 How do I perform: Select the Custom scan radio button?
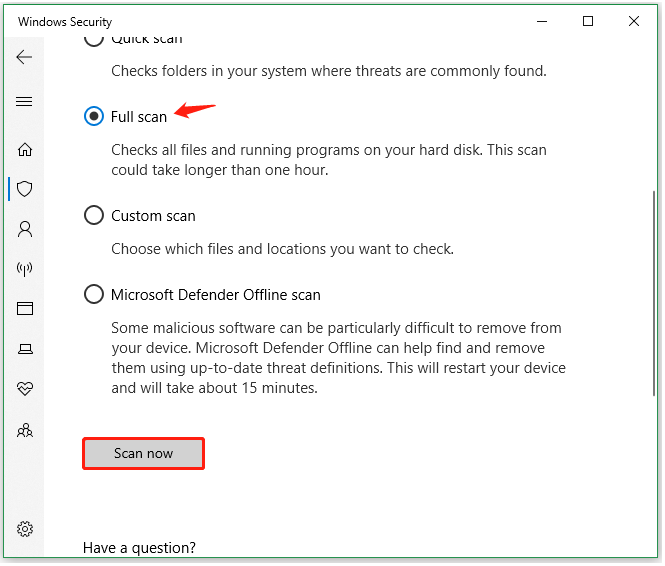point(94,216)
